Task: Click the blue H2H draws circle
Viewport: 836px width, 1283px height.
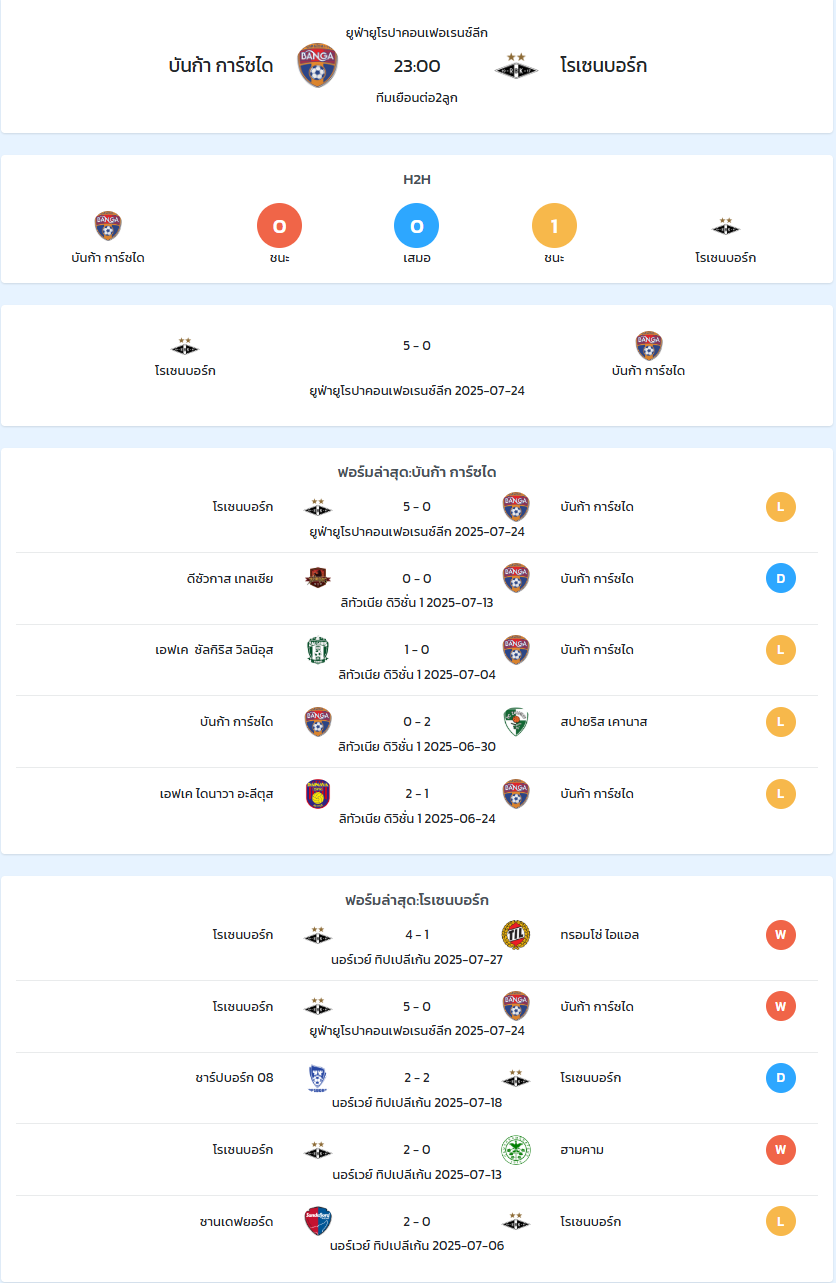Action: point(417,226)
